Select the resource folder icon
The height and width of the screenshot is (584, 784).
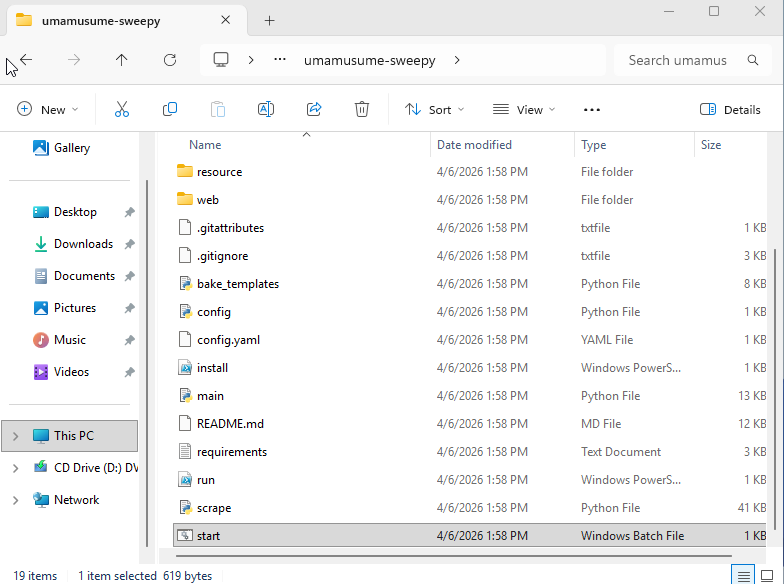pyautogui.click(x=184, y=172)
